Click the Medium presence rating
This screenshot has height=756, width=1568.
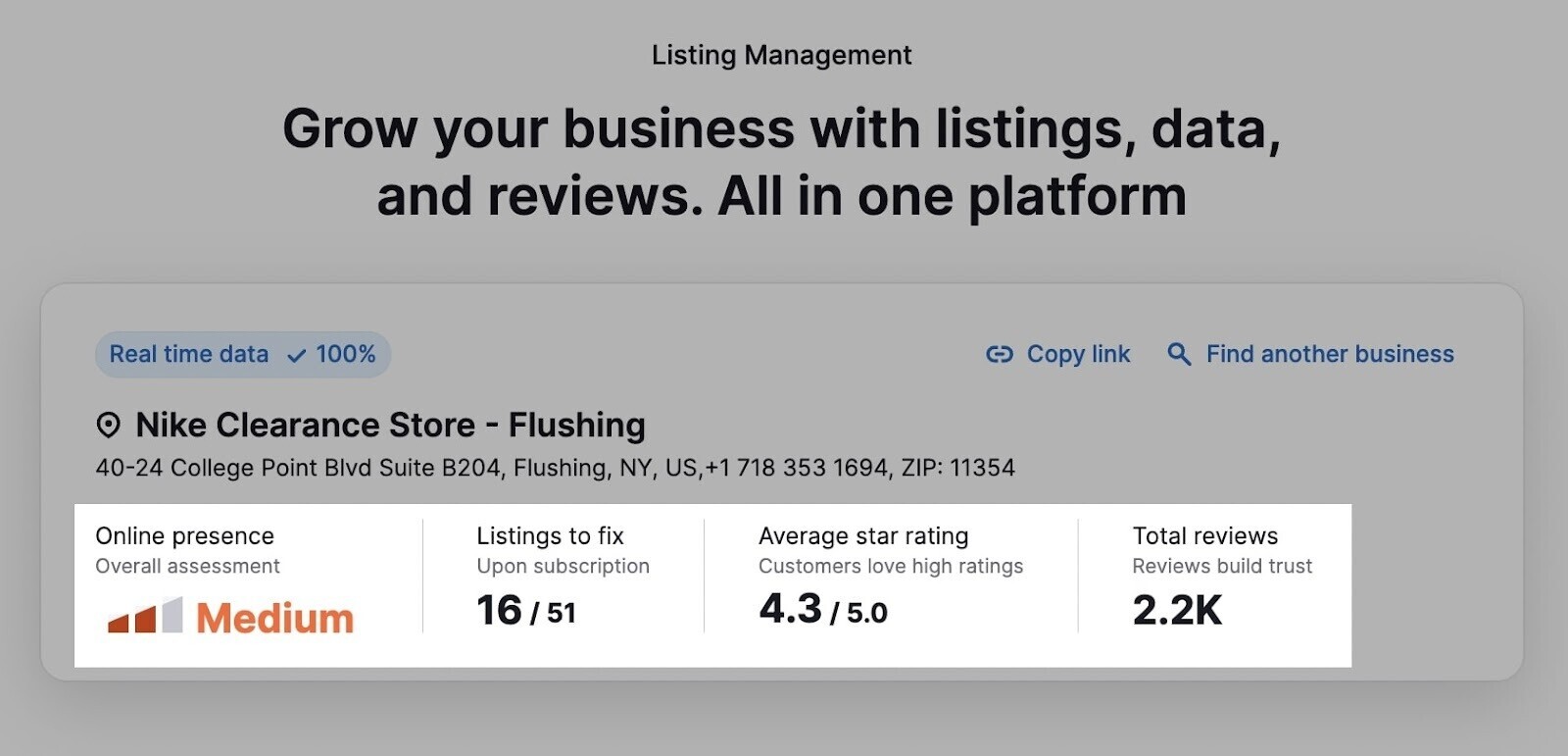tap(274, 618)
